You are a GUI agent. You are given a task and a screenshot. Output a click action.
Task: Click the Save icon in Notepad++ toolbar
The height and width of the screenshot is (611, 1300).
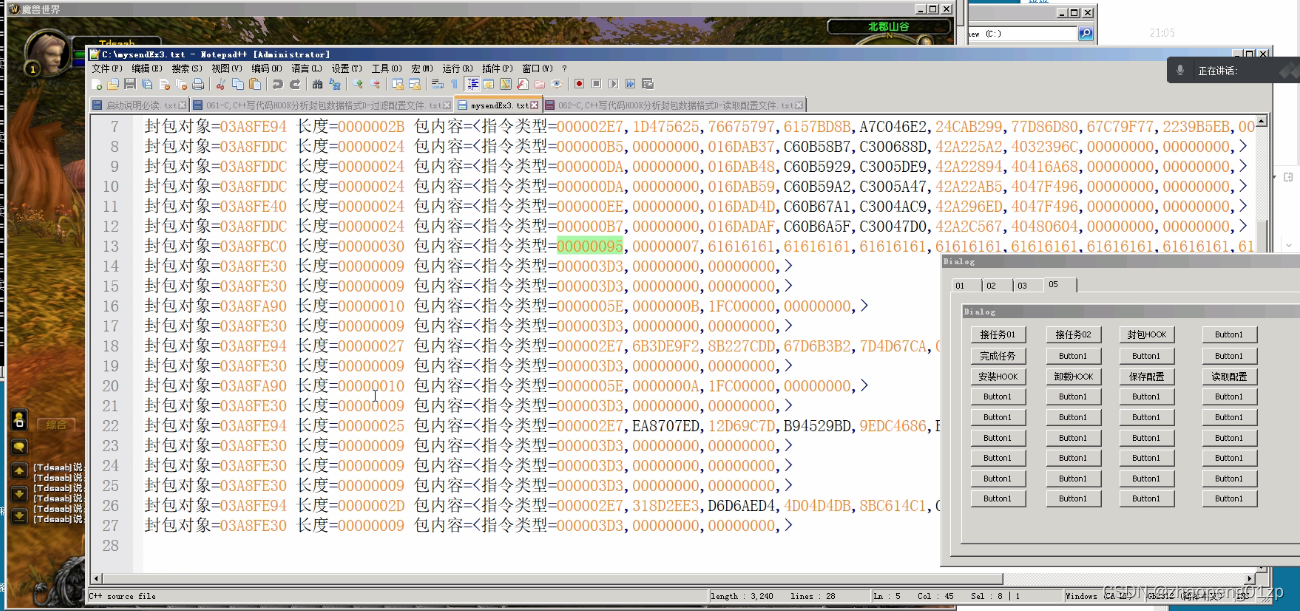pyautogui.click(x=130, y=84)
